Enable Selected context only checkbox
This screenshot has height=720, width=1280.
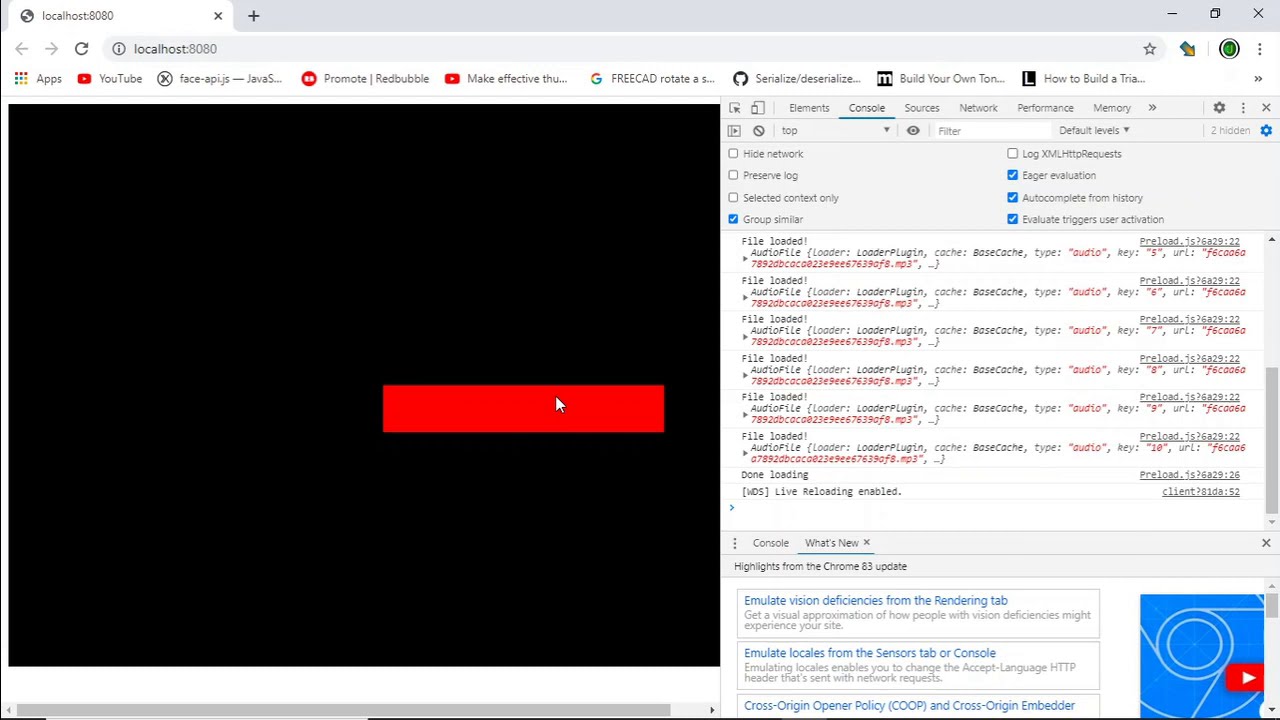733,198
